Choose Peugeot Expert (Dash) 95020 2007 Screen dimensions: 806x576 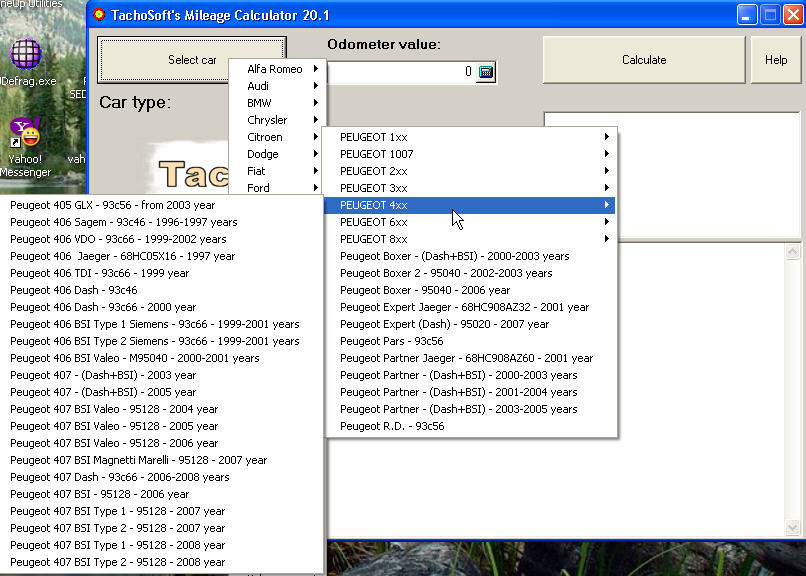tap(471, 323)
